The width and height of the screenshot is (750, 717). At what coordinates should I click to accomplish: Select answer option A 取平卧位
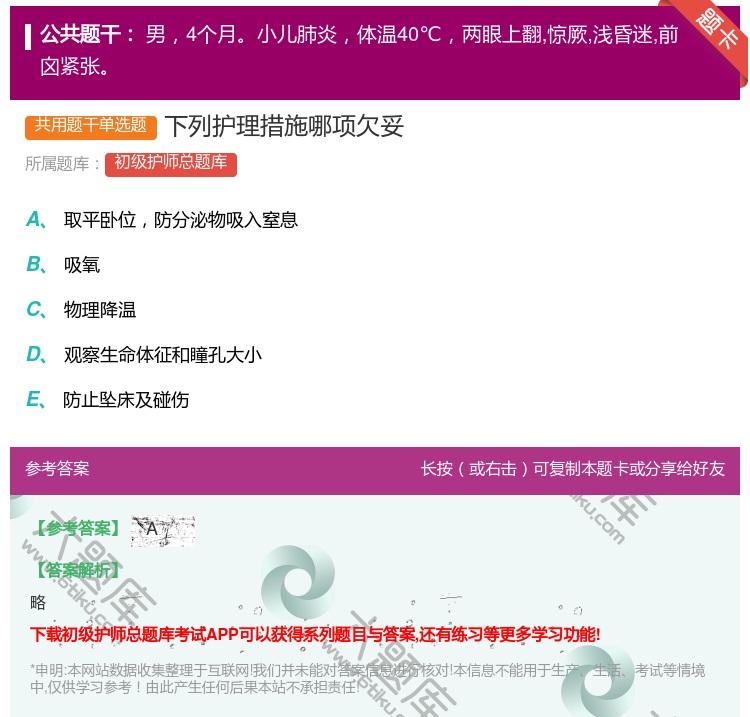(162, 220)
